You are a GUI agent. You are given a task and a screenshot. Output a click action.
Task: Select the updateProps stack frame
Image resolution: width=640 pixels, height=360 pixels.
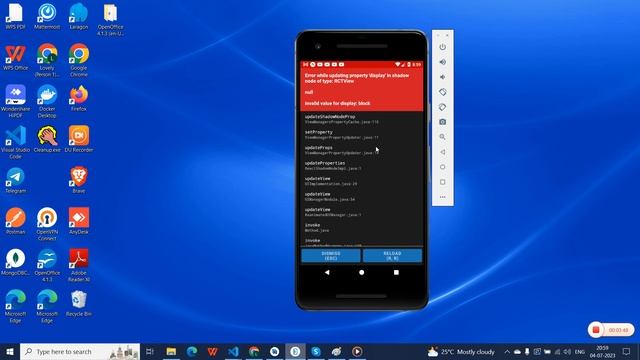tap(362, 150)
